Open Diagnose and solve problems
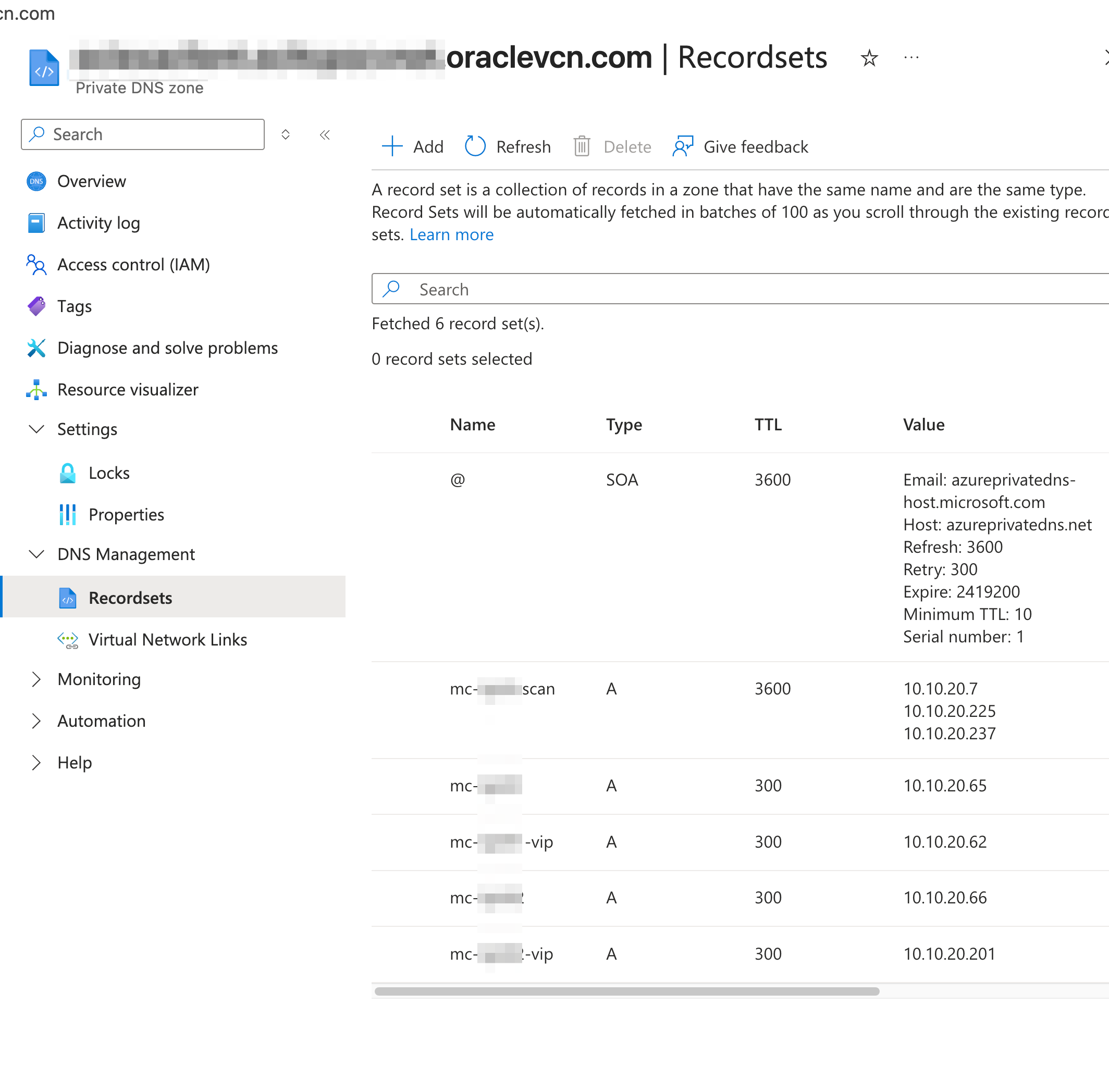Image resolution: width=1109 pixels, height=1092 pixels. pos(167,348)
